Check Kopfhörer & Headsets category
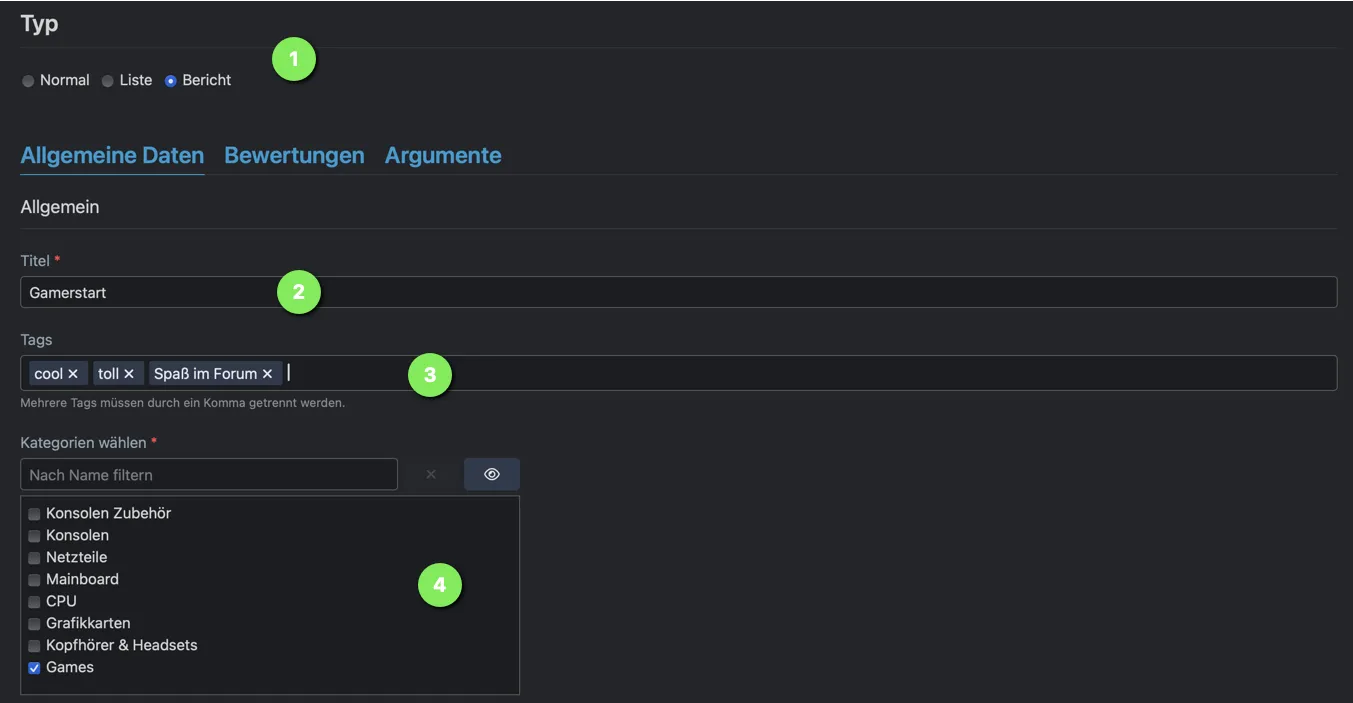Screen dimensions: 1353x703 pos(34,646)
